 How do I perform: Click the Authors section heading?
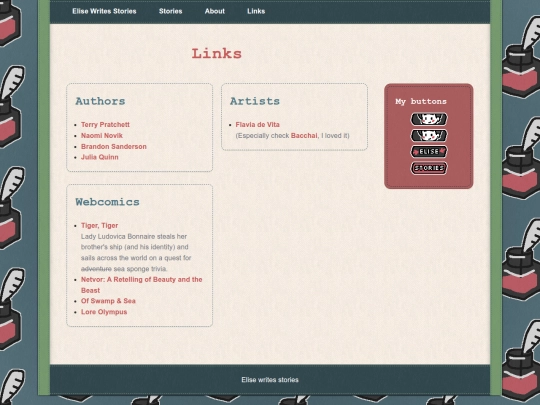click(100, 101)
